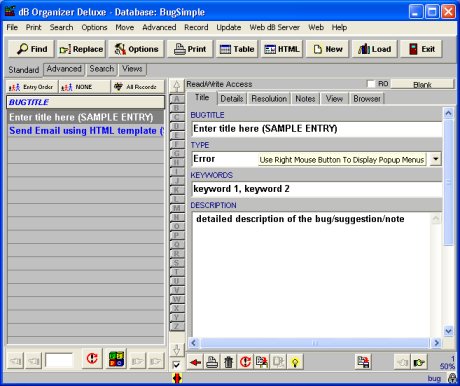Click the red-yellow splitter icon in status bar
This screenshot has width=460, height=386.
(x=177, y=378)
